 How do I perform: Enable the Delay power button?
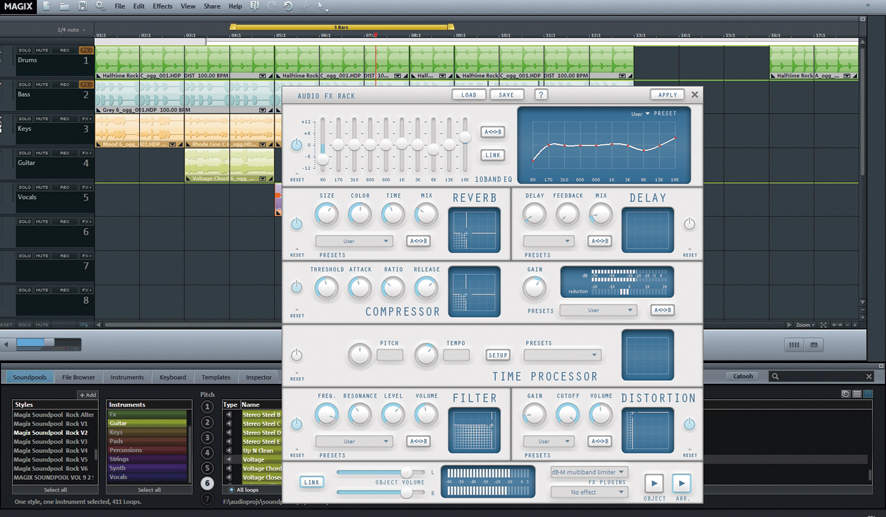(689, 224)
